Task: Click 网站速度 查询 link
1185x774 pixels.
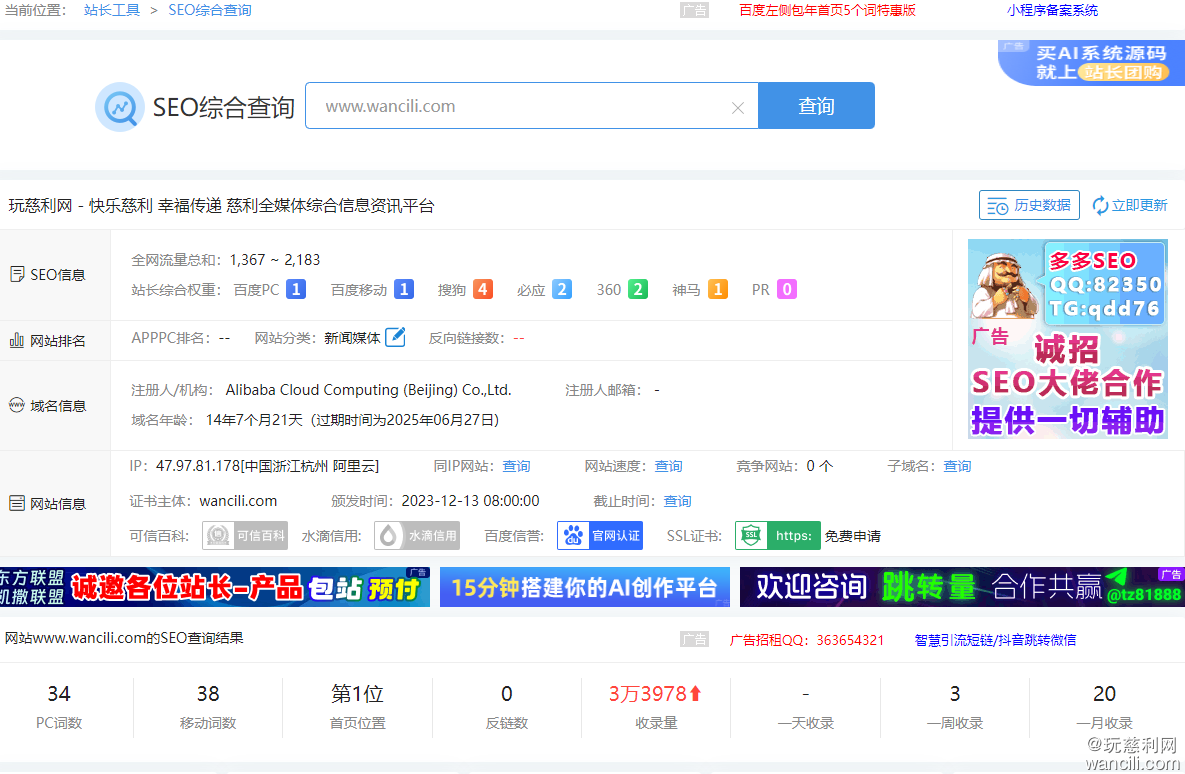Action: [x=668, y=466]
